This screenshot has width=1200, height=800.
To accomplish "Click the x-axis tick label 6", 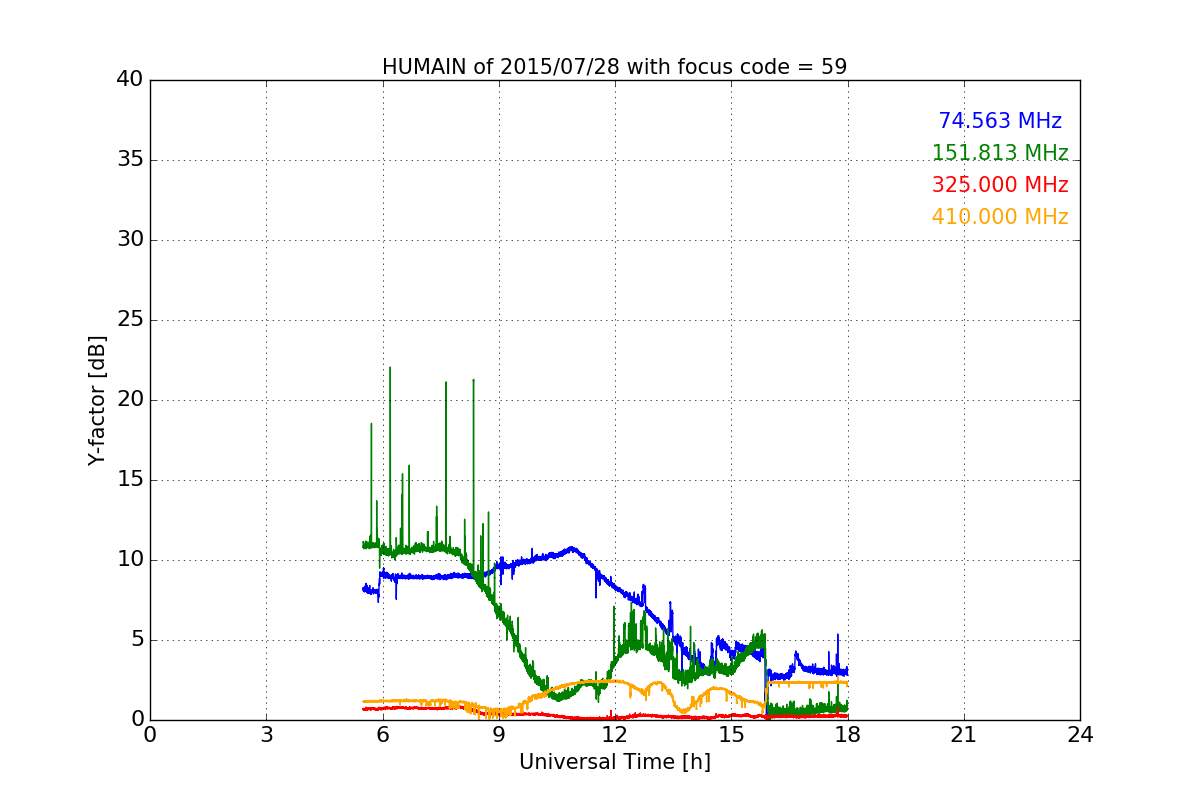I will [x=382, y=735].
